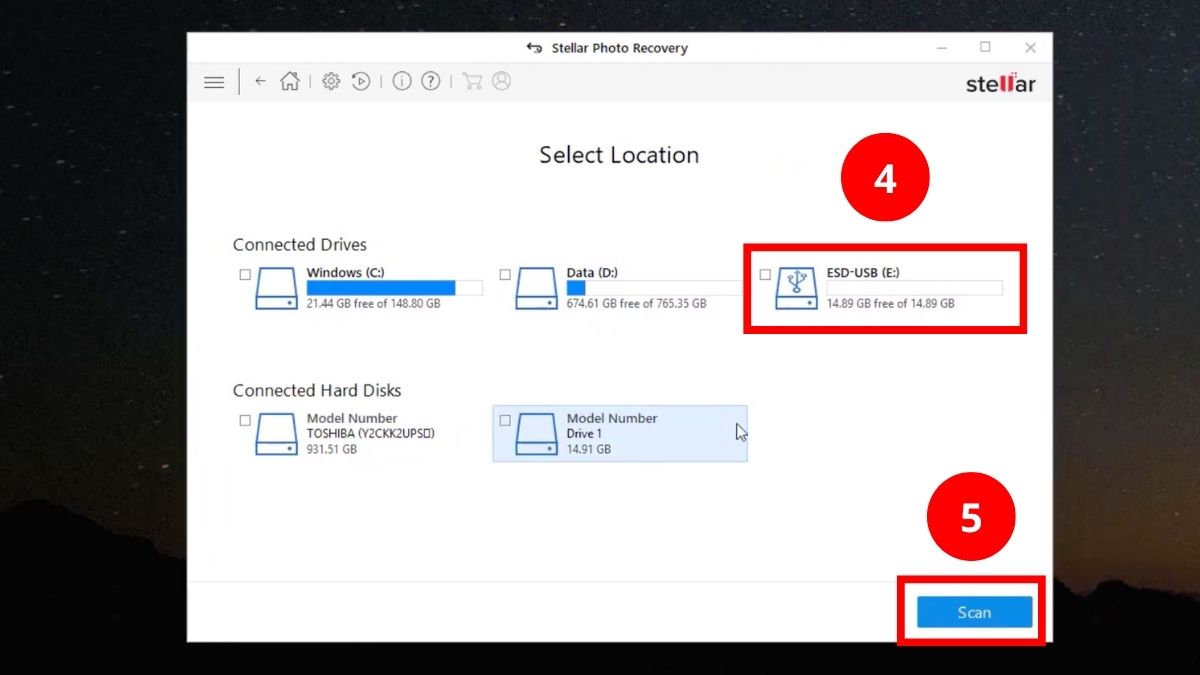Open Settings gear icon
Image resolution: width=1200 pixels, height=675 pixels.
coord(331,82)
